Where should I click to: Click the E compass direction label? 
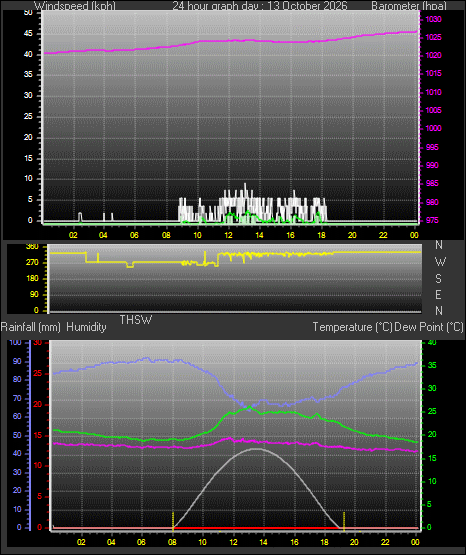(438, 294)
